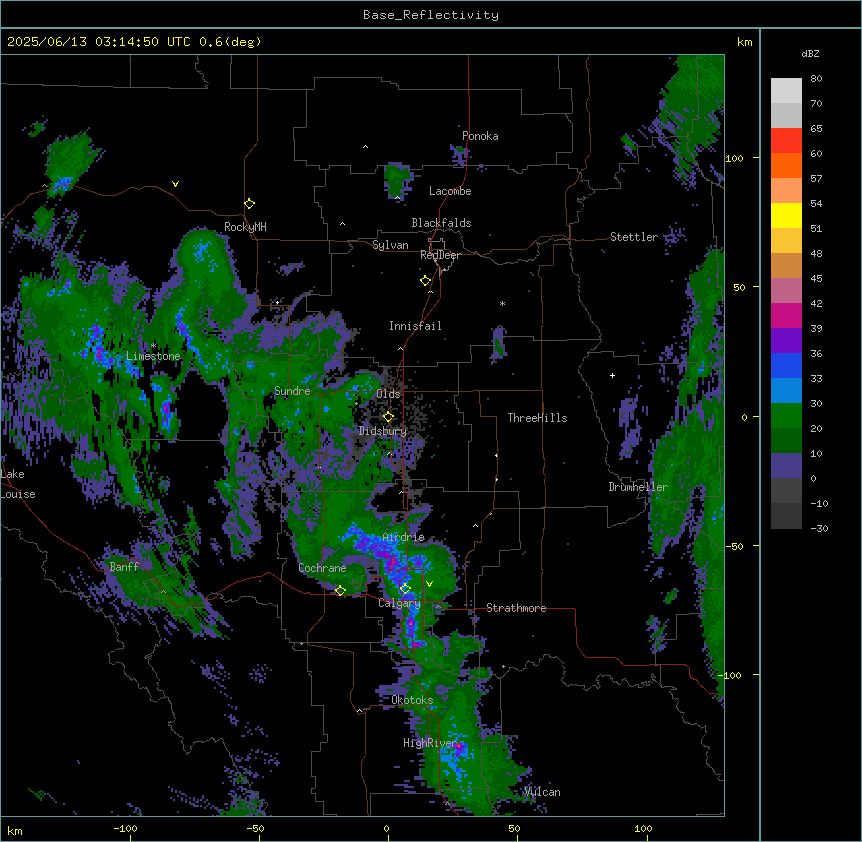
Task: Click the ThreeHills city label
Action: click(537, 418)
